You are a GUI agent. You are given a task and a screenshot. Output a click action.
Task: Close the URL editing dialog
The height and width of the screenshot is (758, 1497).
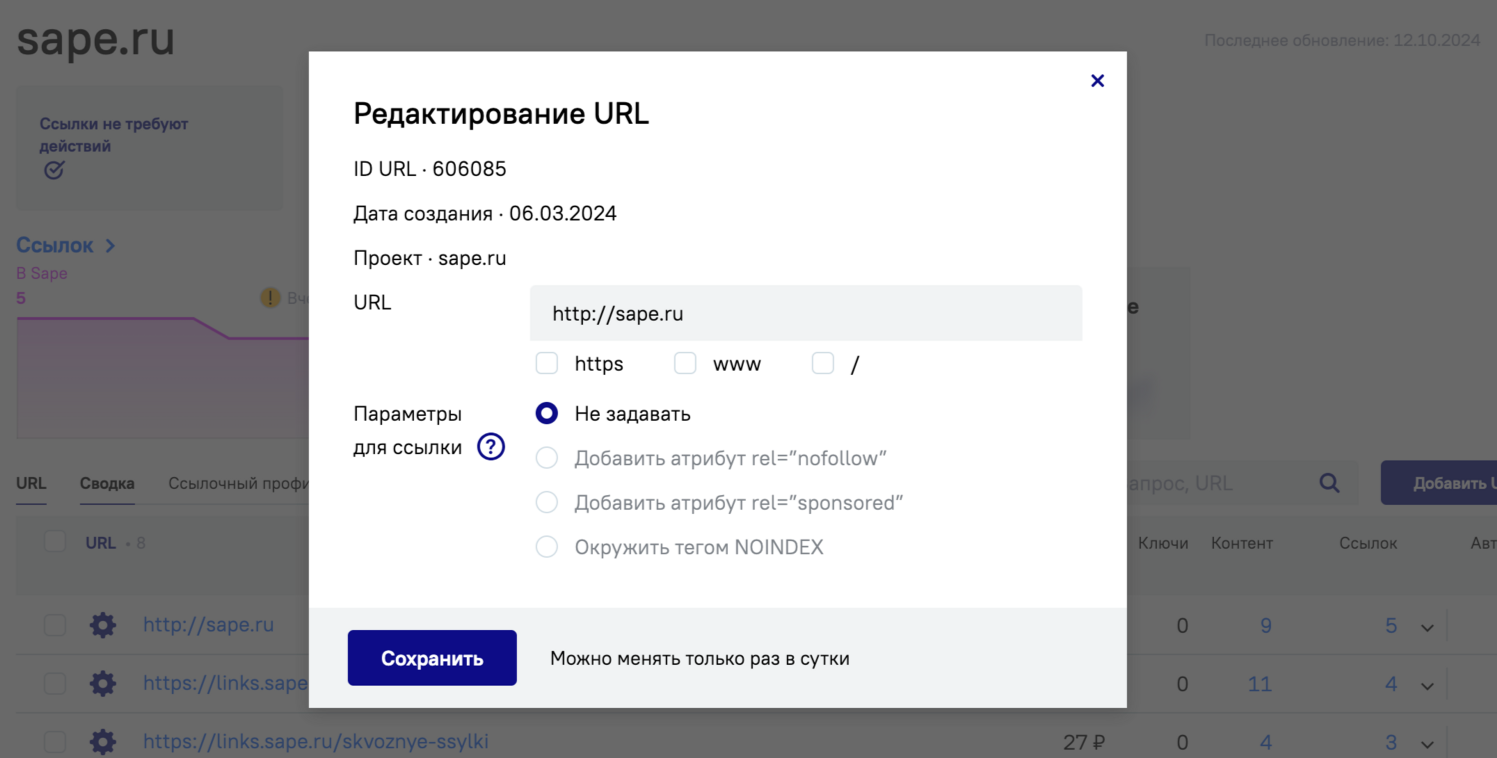click(x=1097, y=81)
